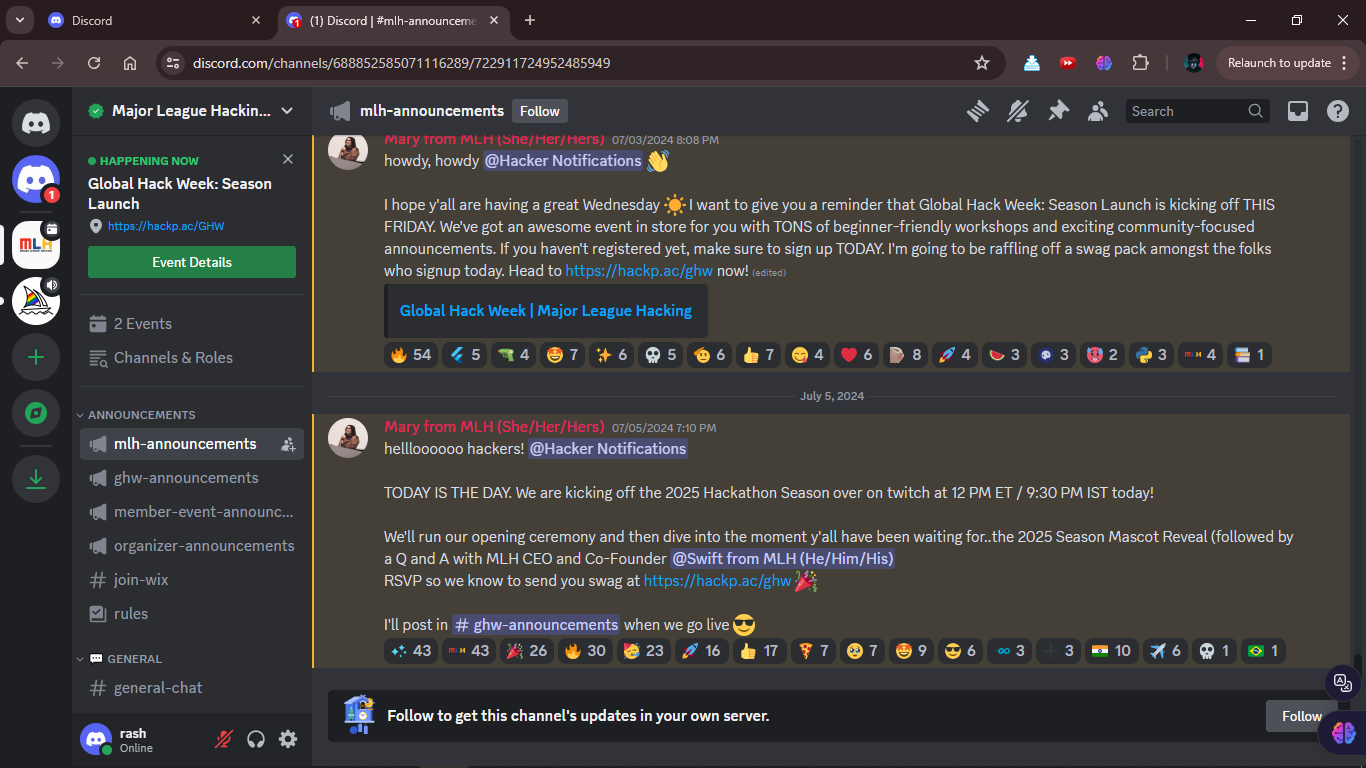
Task: Open the Discord inbox icon
Action: [x=1298, y=111]
